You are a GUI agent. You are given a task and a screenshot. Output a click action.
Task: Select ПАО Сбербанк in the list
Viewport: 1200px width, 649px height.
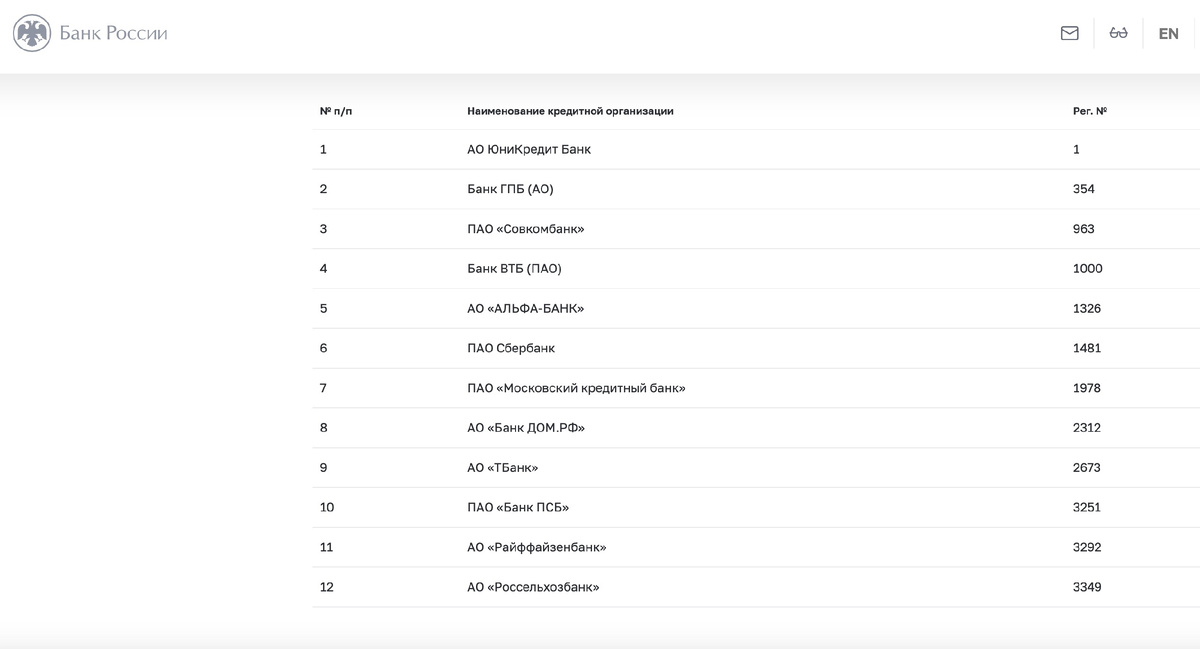tap(511, 348)
